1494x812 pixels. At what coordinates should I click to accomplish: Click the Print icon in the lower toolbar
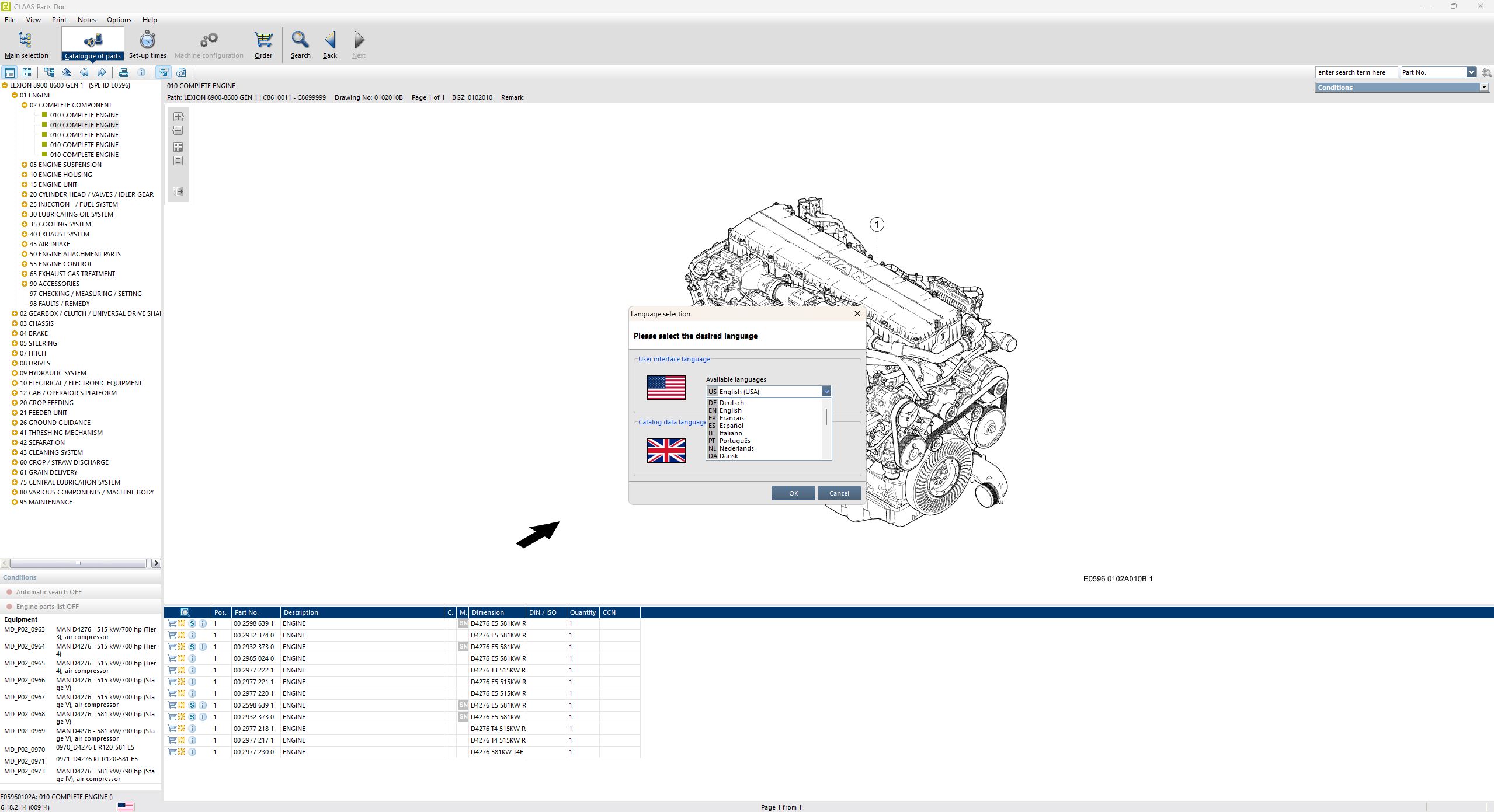[x=124, y=72]
